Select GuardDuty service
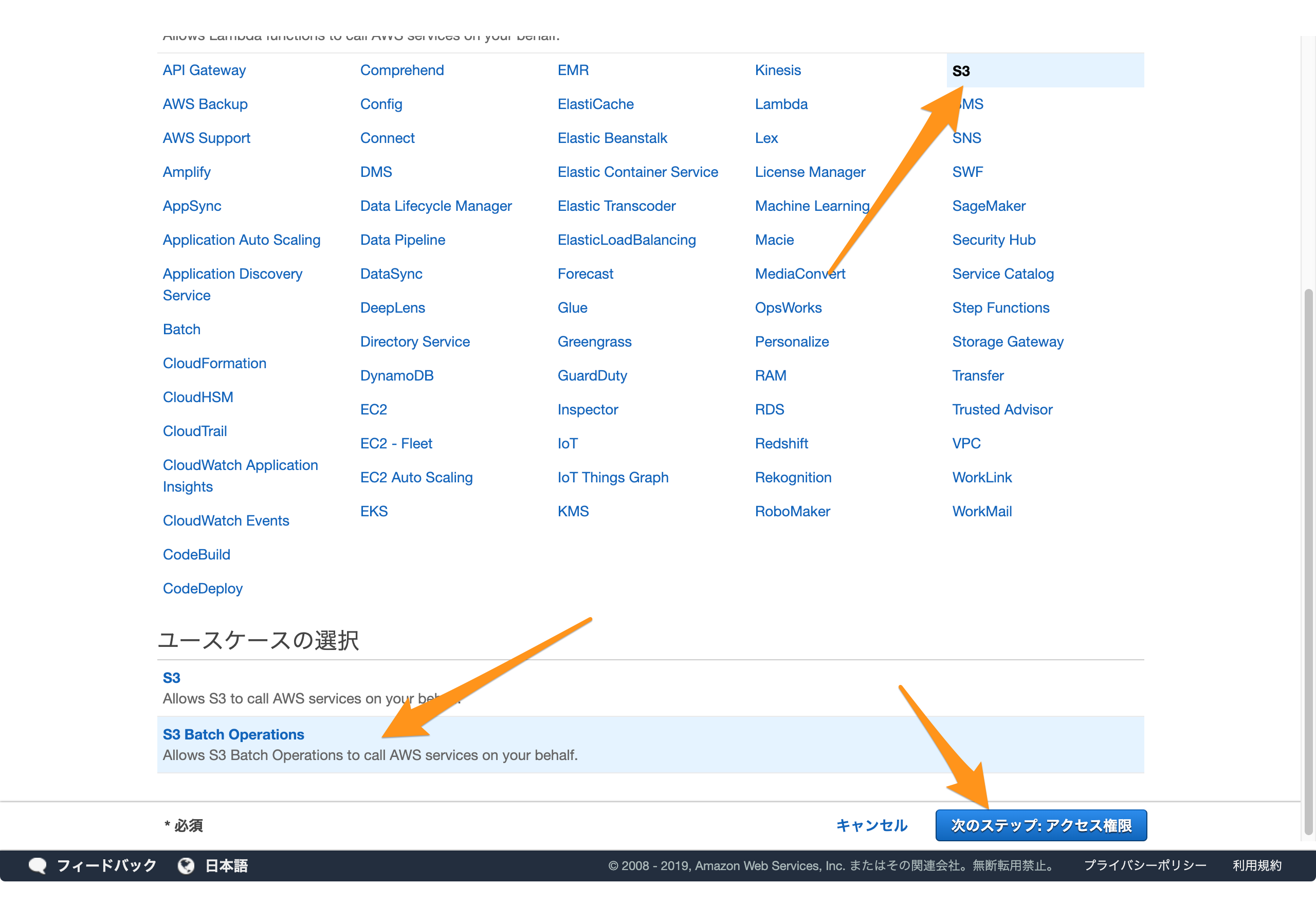 pyautogui.click(x=592, y=375)
